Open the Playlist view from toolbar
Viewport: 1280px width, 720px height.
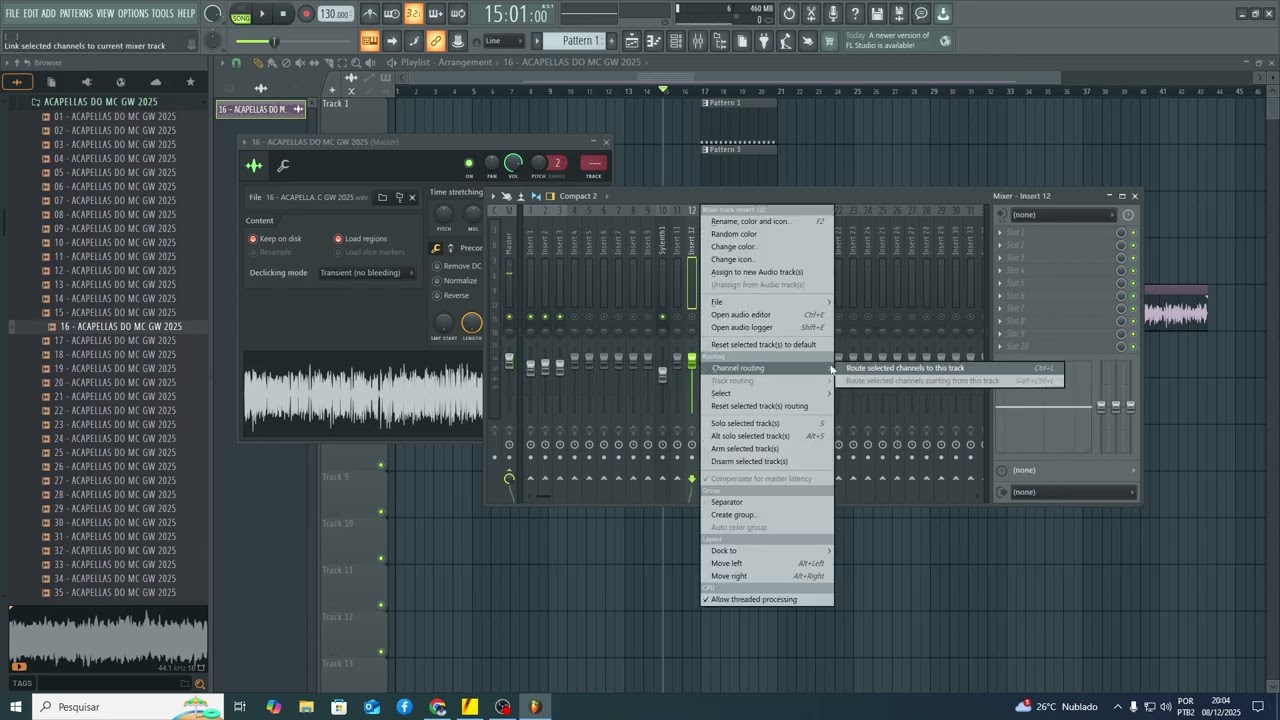pos(632,41)
